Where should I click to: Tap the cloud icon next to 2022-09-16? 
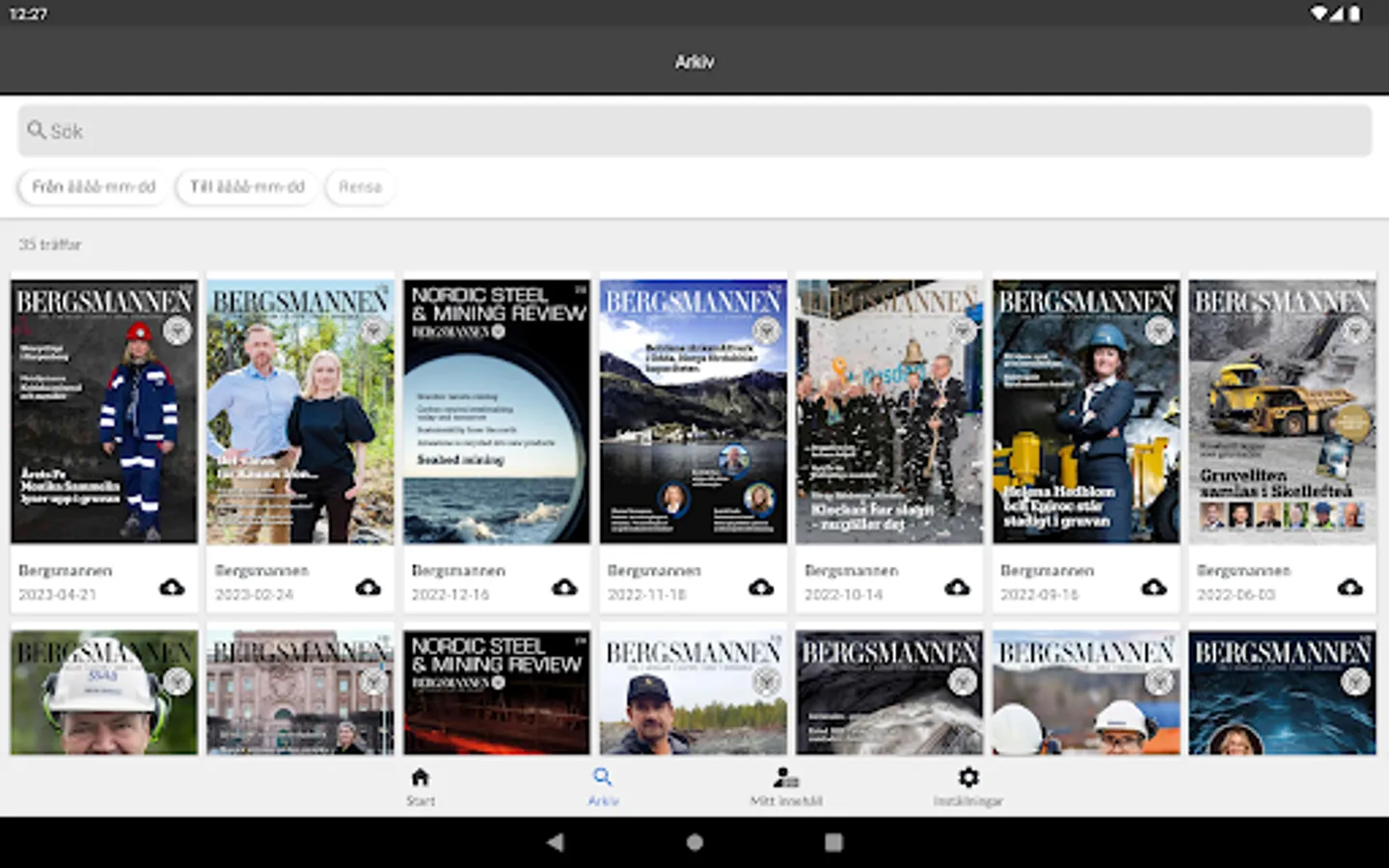click(1154, 587)
